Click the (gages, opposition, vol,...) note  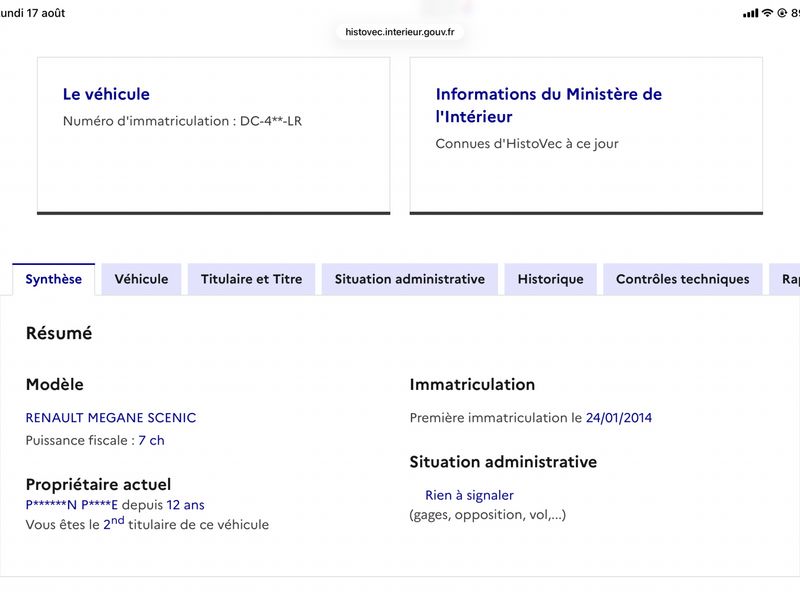(x=488, y=515)
